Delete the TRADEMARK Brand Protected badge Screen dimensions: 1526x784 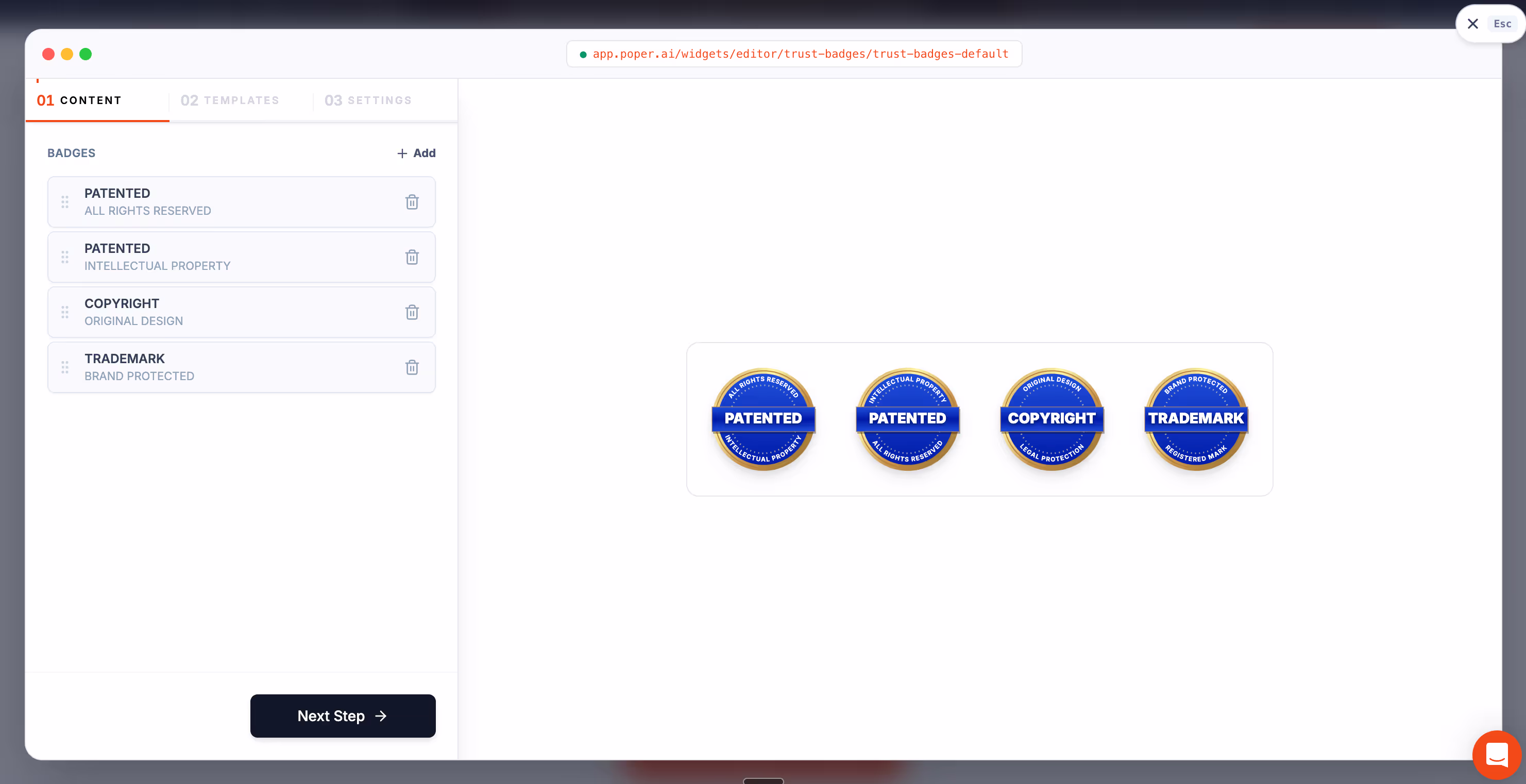tap(412, 367)
